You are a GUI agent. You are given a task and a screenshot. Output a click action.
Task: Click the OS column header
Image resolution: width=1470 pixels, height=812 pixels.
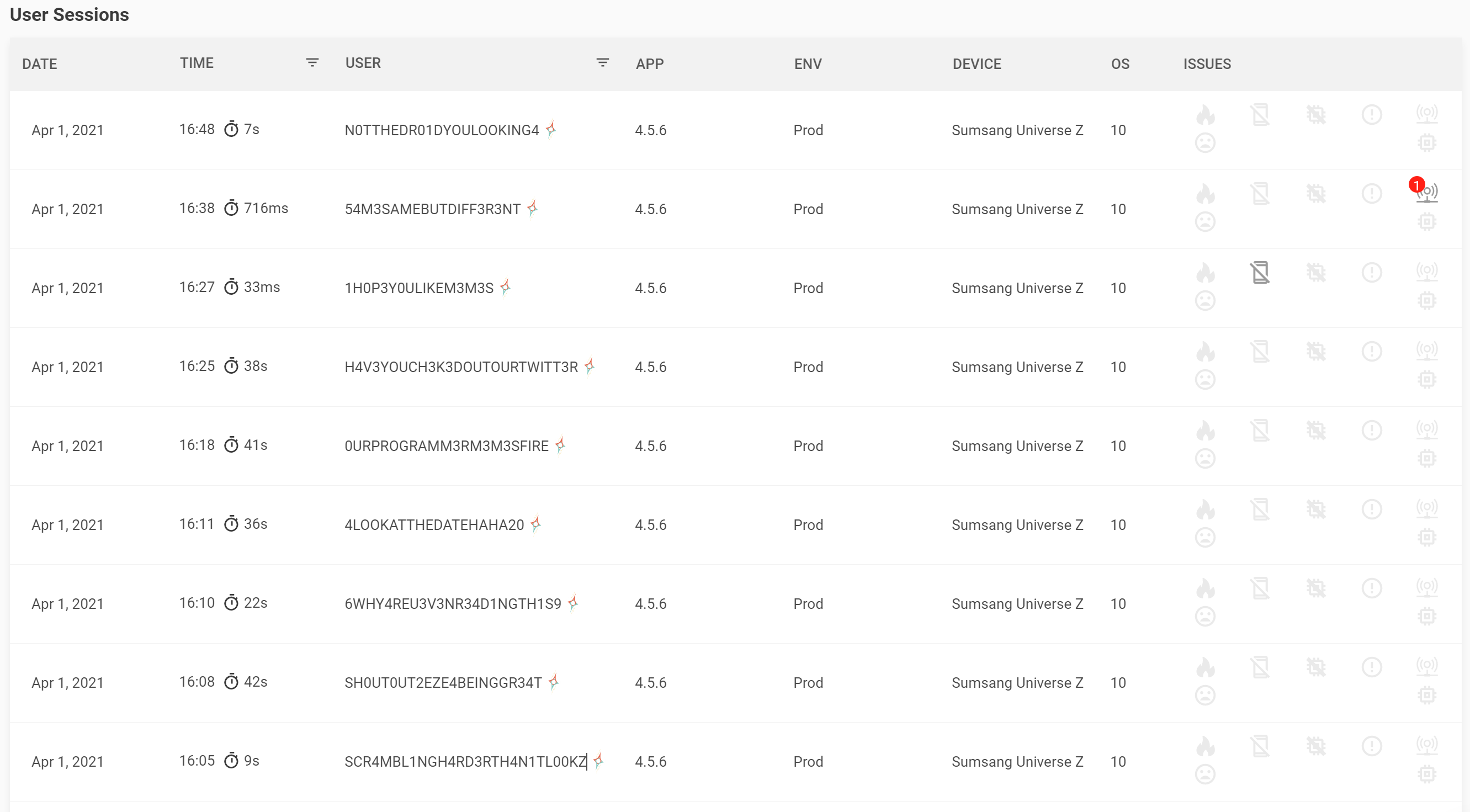pyautogui.click(x=1120, y=64)
